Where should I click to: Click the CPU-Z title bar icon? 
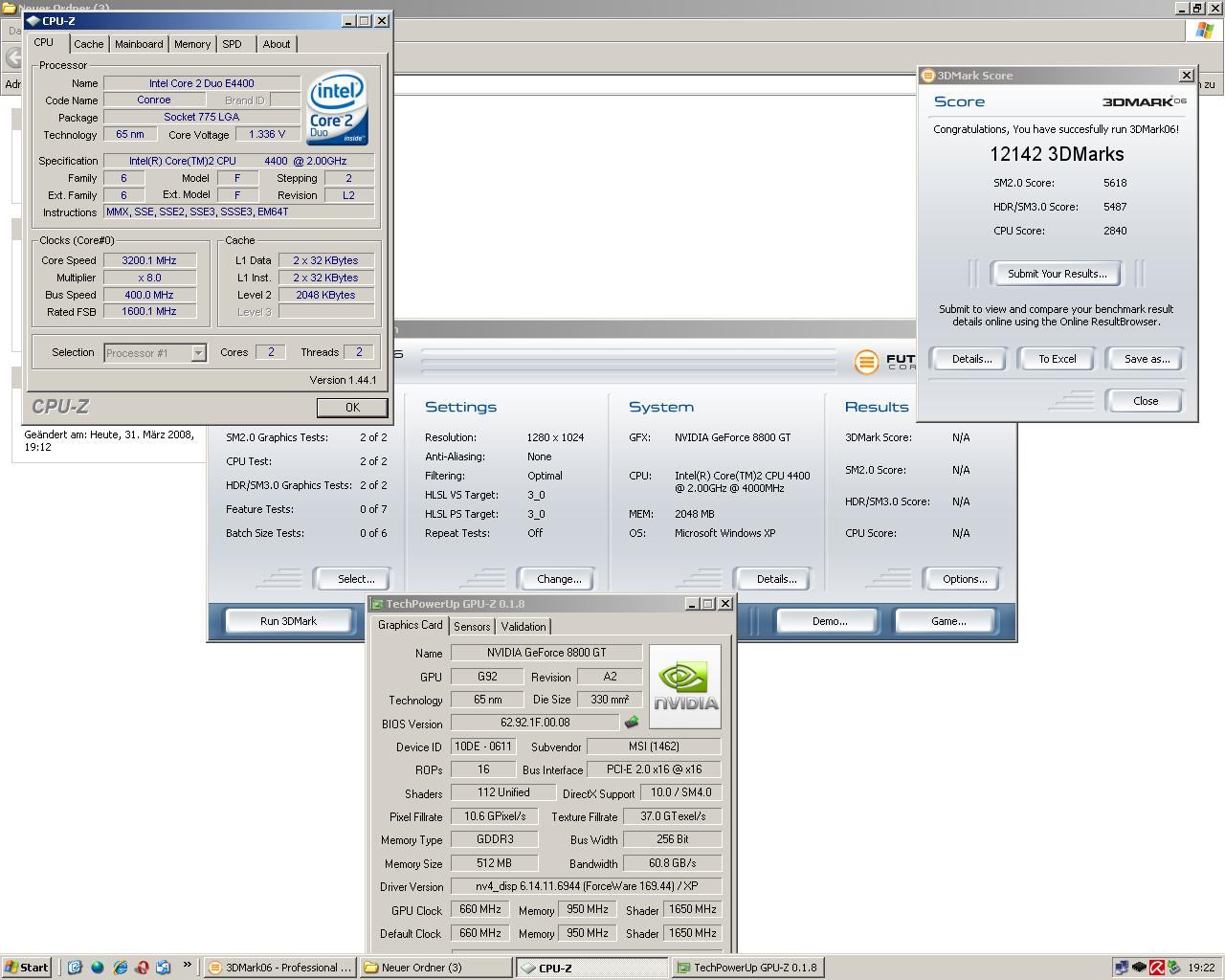33,20
